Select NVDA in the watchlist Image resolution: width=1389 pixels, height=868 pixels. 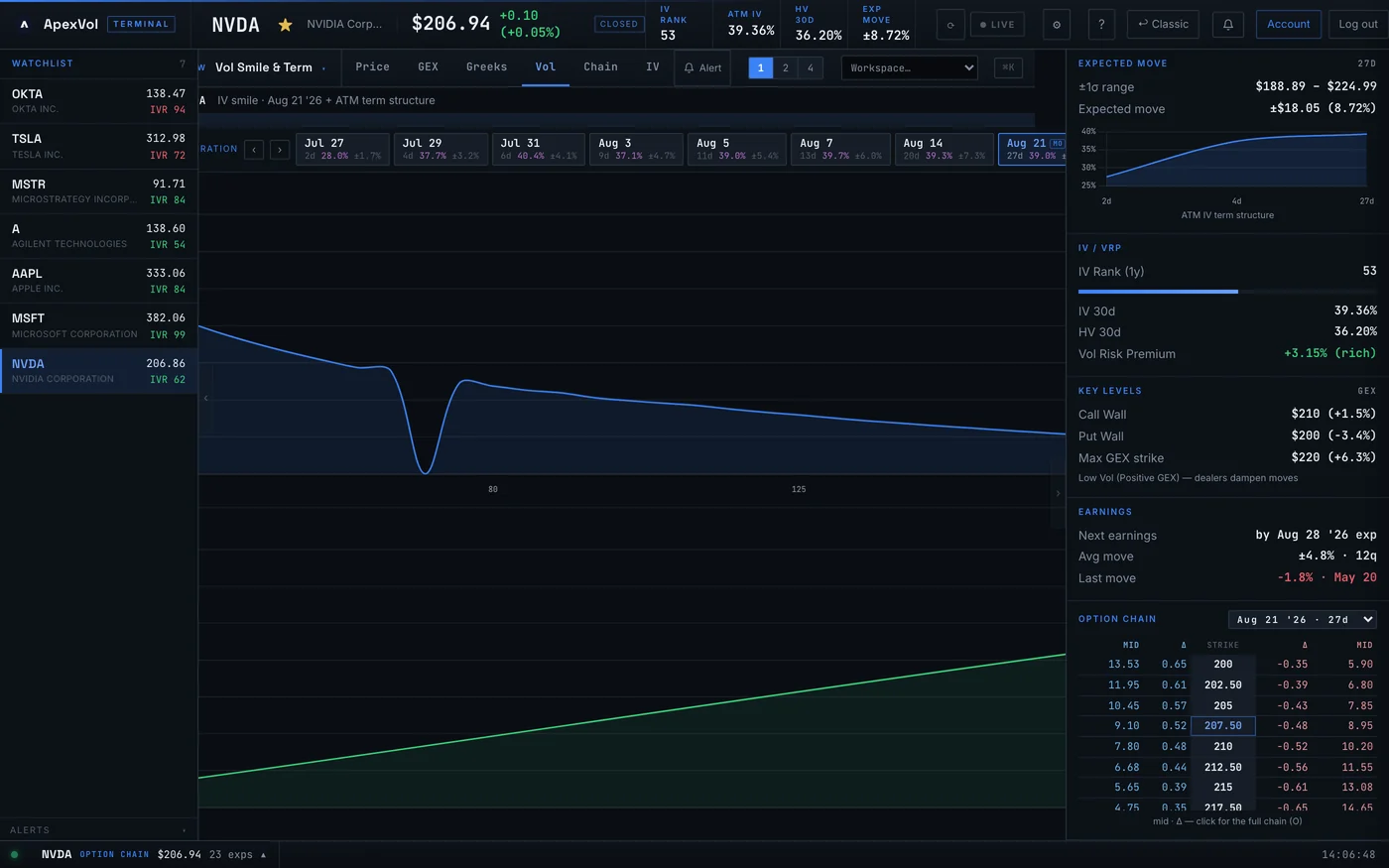tap(98, 371)
